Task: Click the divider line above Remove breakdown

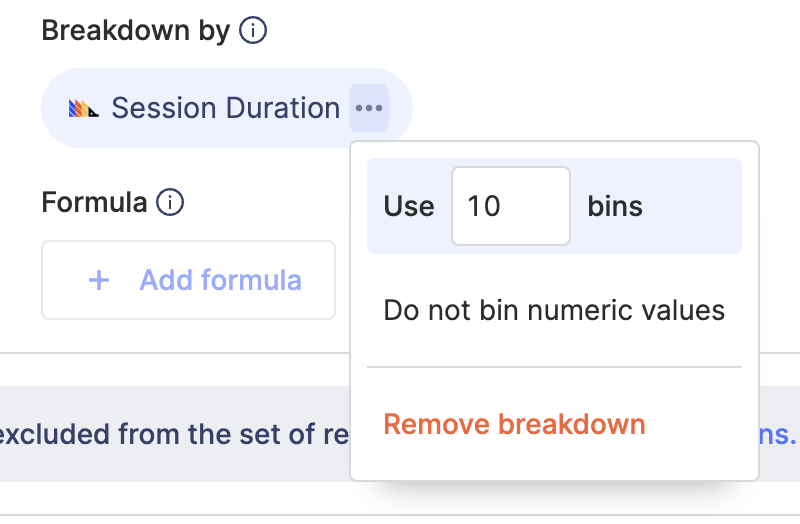Action: click(x=554, y=367)
